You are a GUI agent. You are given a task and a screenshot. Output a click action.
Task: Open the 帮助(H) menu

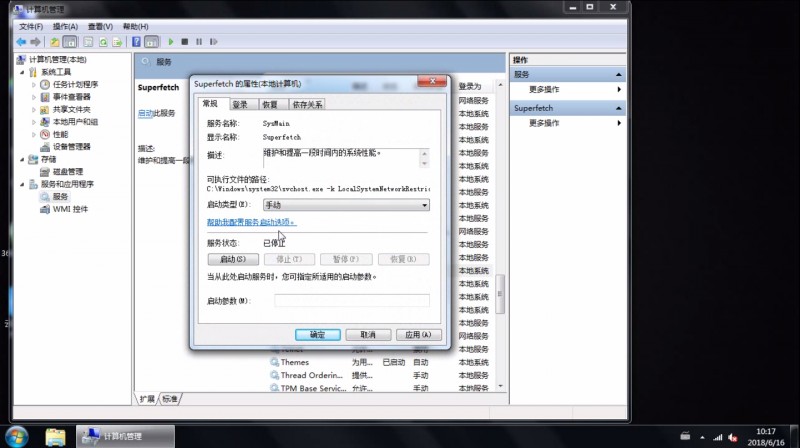click(x=135, y=27)
